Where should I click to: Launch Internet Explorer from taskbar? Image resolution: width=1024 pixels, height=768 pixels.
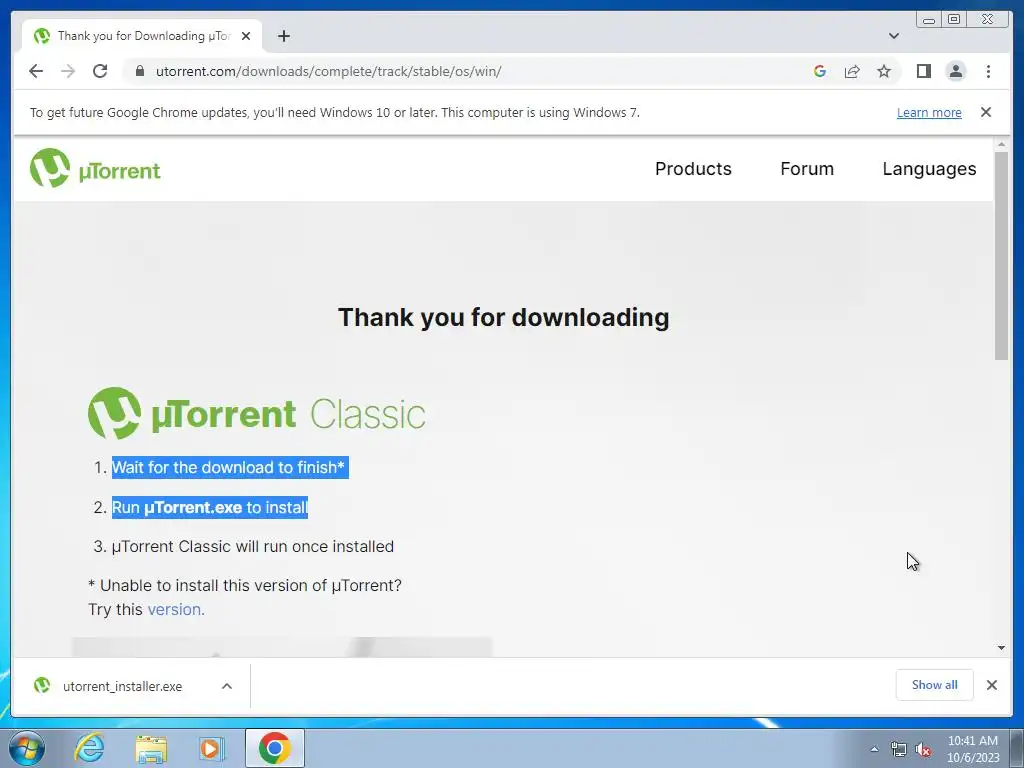tap(89, 748)
